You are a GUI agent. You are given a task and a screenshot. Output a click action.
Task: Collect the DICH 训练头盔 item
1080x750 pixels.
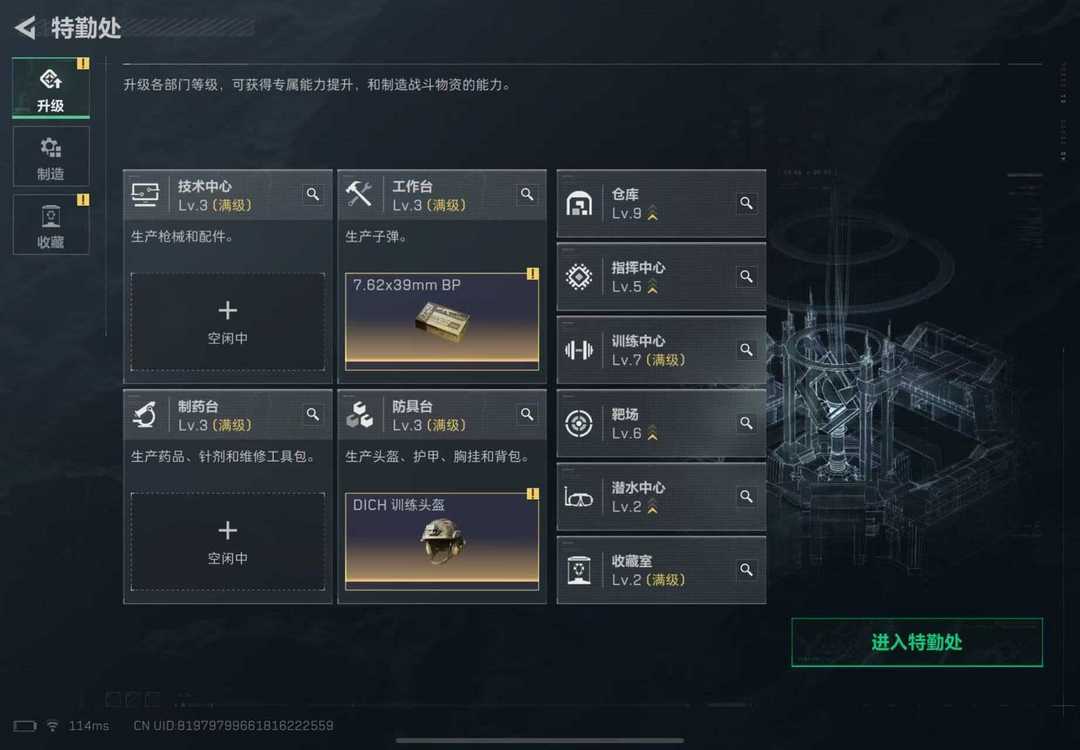tap(442, 541)
